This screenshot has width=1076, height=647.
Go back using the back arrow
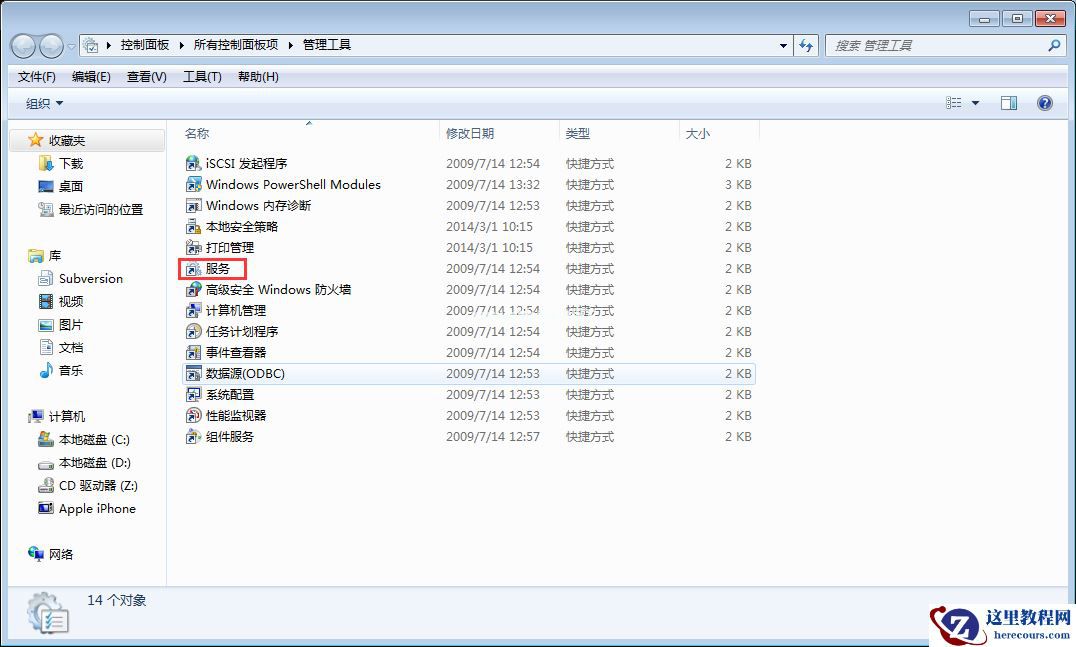pyautogui.click(x=22, y=44)
